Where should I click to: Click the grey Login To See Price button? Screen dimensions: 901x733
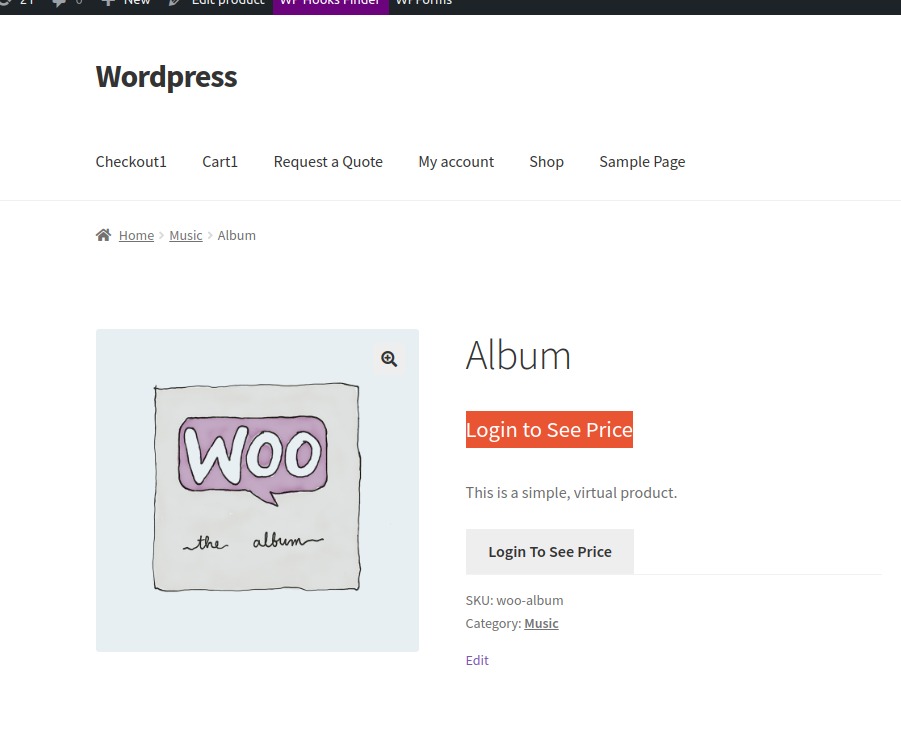[550, 551]
